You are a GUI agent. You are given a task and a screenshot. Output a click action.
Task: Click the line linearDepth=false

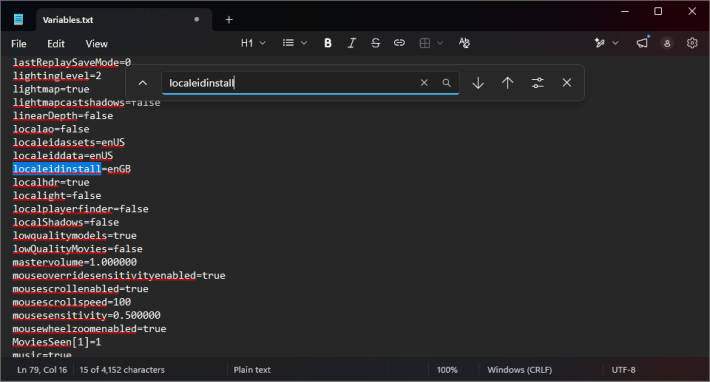(x=63, y=116)
